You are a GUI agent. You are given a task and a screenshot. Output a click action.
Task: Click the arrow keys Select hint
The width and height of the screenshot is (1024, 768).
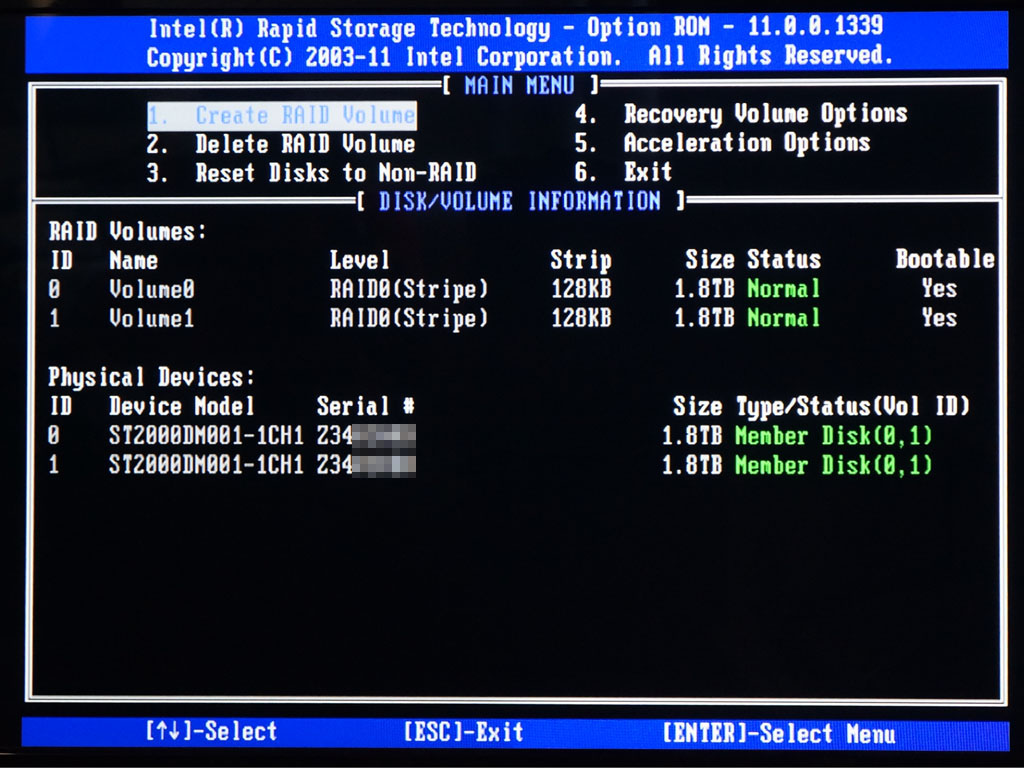212,731
